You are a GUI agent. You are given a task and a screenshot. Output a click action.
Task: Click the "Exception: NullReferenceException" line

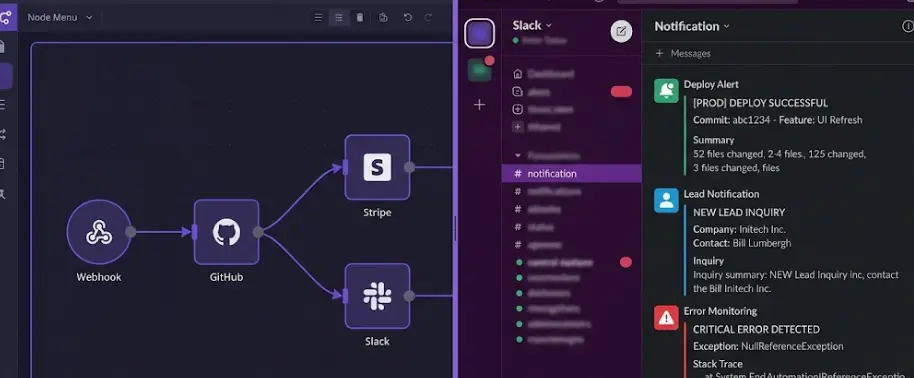768,346
